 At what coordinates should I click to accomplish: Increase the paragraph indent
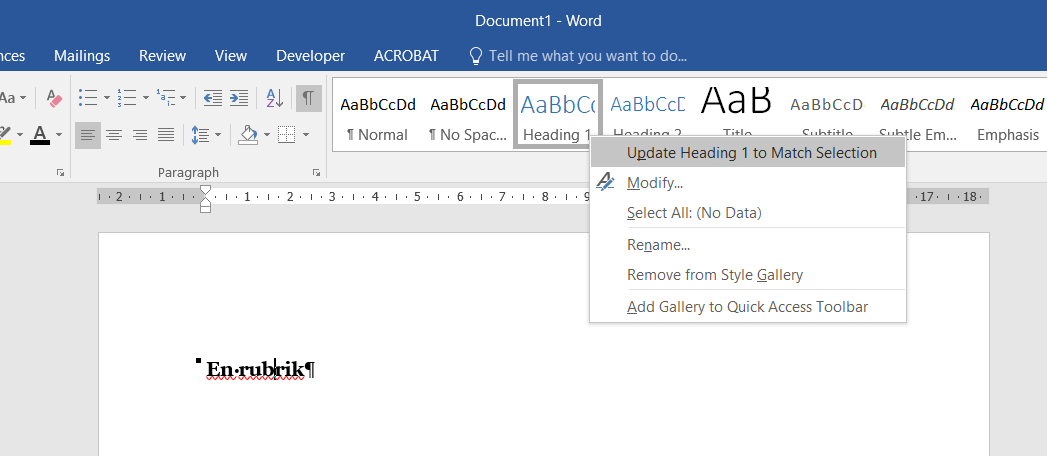(x=239, y=98)
